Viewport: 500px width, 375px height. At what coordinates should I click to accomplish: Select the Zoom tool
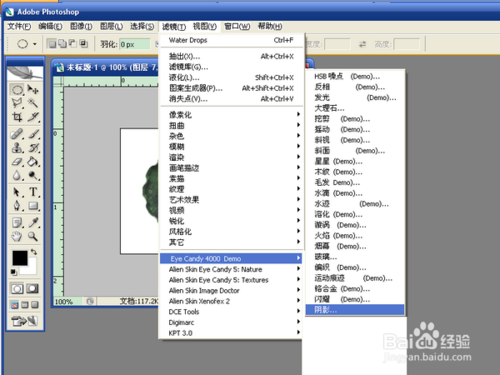click(33, 236)
